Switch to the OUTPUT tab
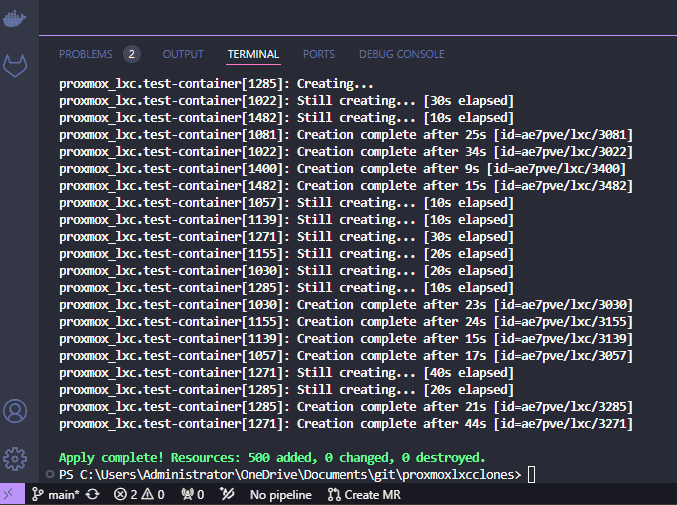Viewport: 677px width, 505px height. (x=183, y=54)
